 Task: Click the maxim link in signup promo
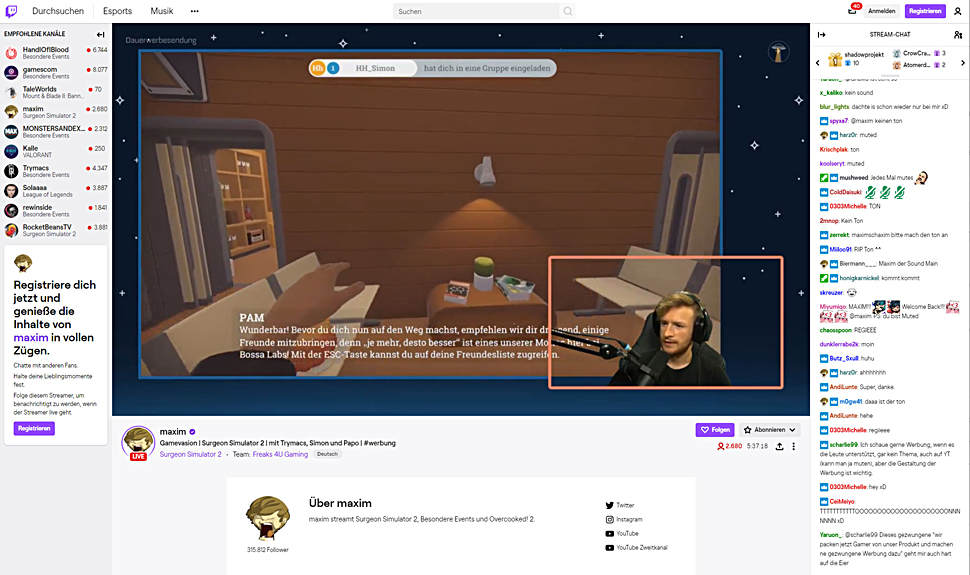click(x=31, y=338)
